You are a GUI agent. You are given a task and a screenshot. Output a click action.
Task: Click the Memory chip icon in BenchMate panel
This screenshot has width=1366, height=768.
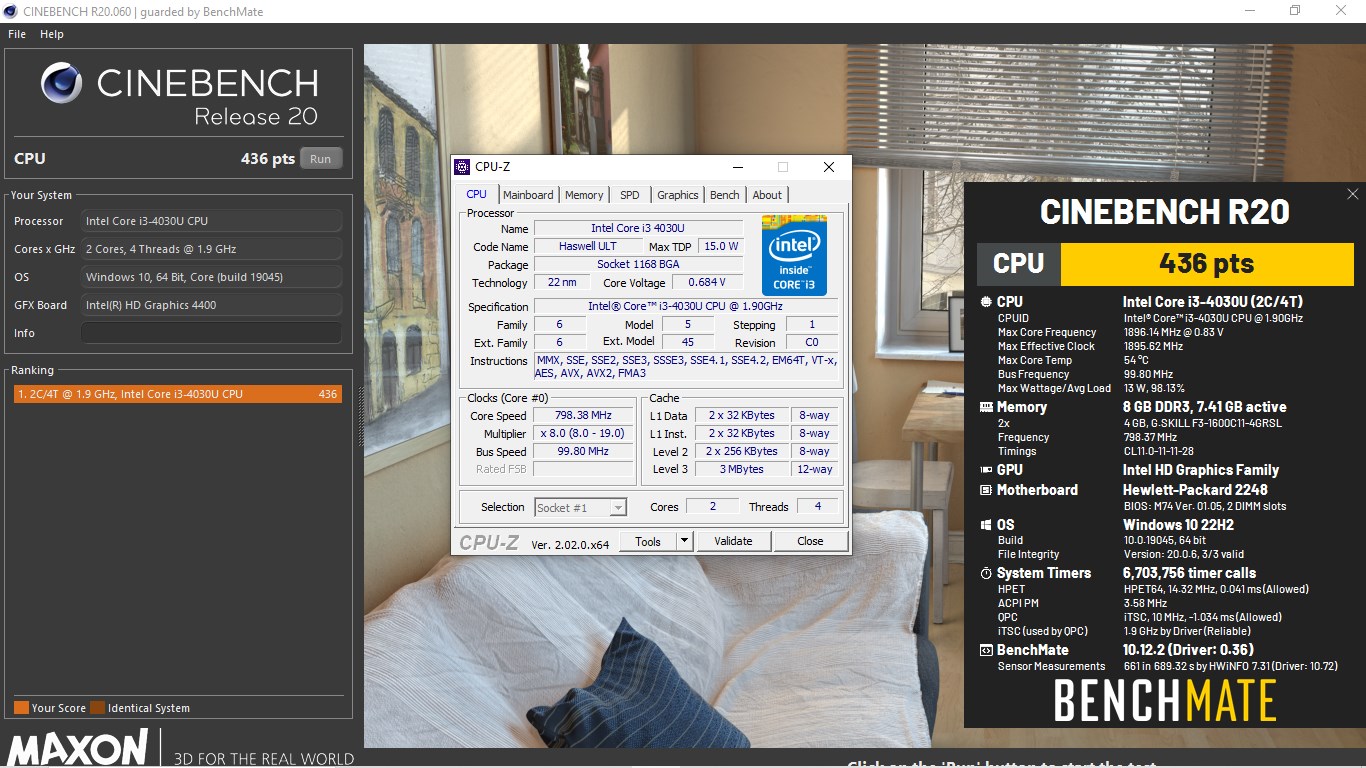(986, 407)
